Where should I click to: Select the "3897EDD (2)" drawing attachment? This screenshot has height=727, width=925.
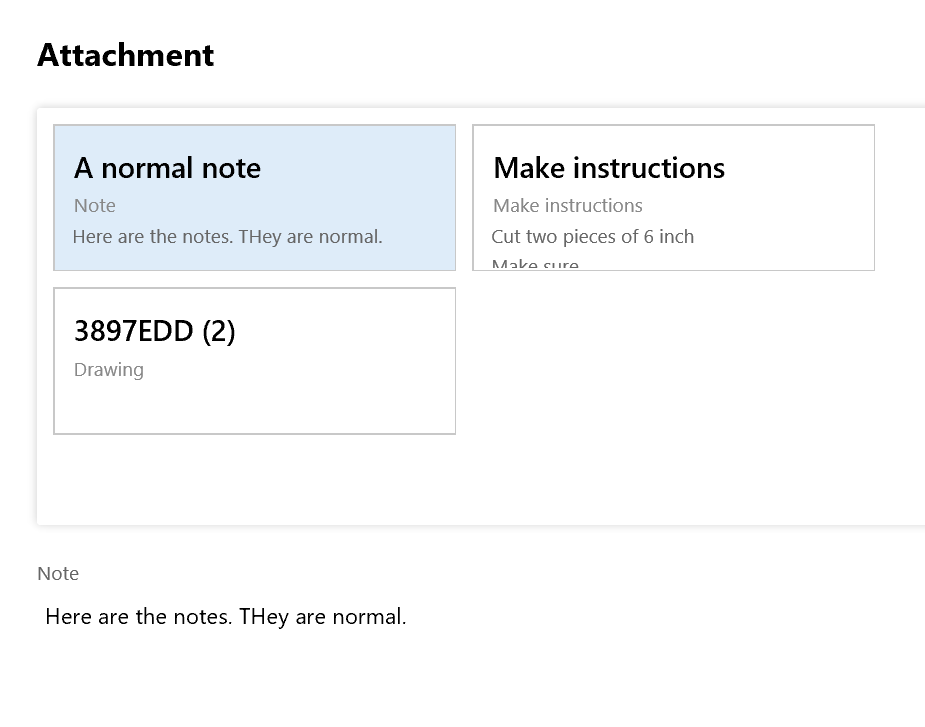tap(254, 360)
